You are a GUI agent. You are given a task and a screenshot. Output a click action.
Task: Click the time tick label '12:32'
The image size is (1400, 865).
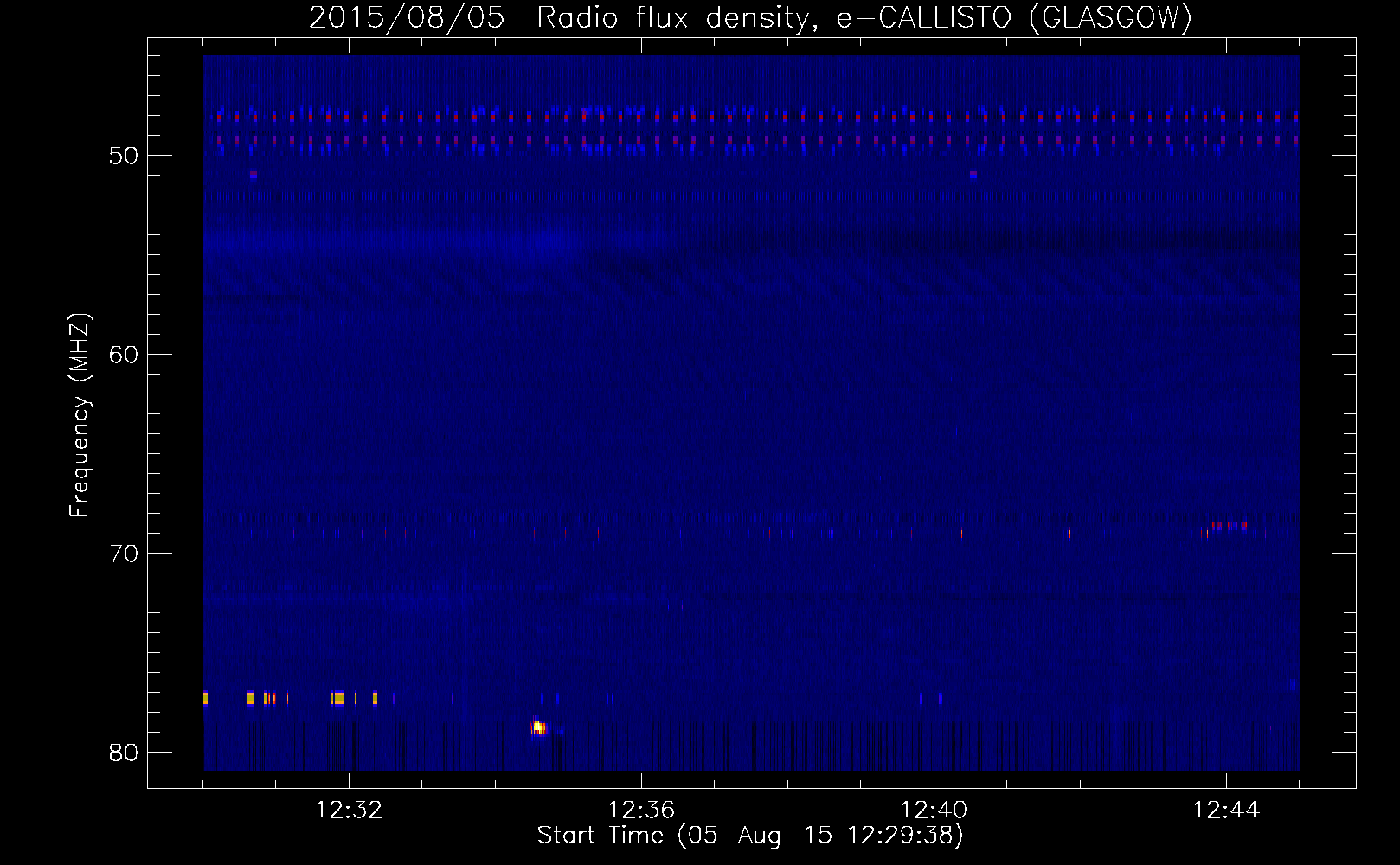click(349, 811)
